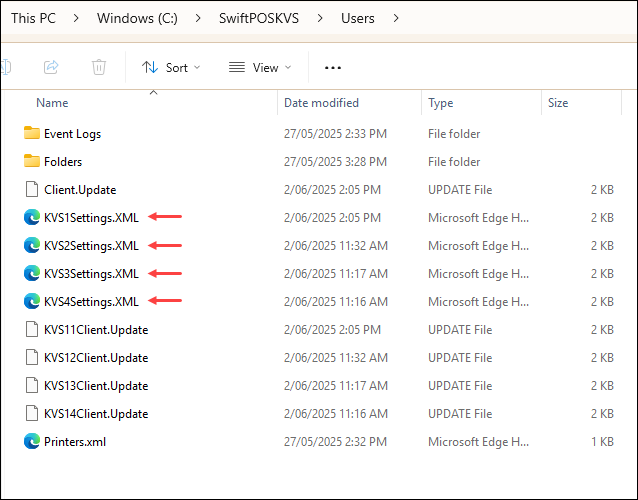Click the KVS4Settings.XML Edge icon
The image size is (638, 500).
[32, 301]
